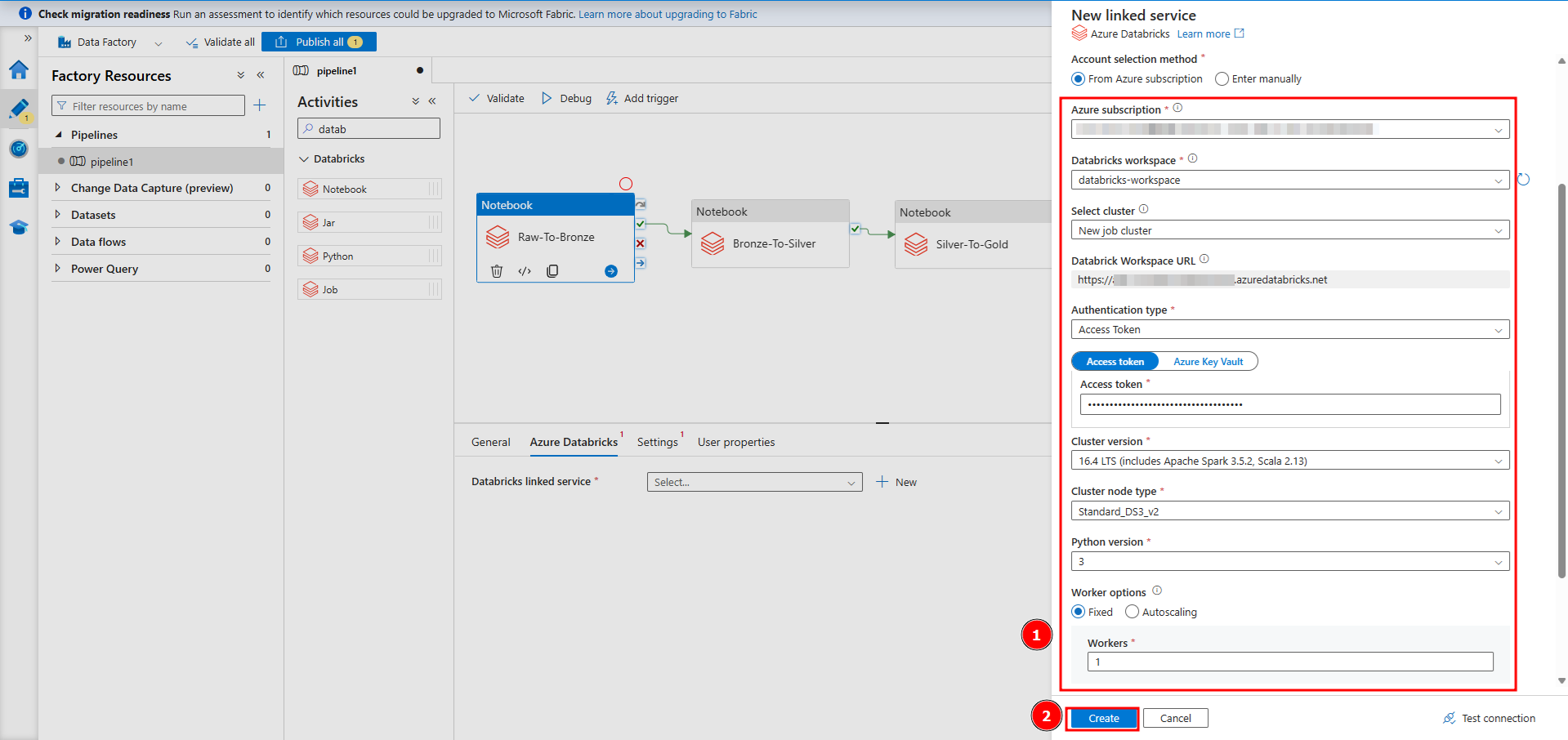Image resolution: width=1568 pixels, height=740 pixels.
Task: Open the Cluster node type dropdown
Action: 1289,511
